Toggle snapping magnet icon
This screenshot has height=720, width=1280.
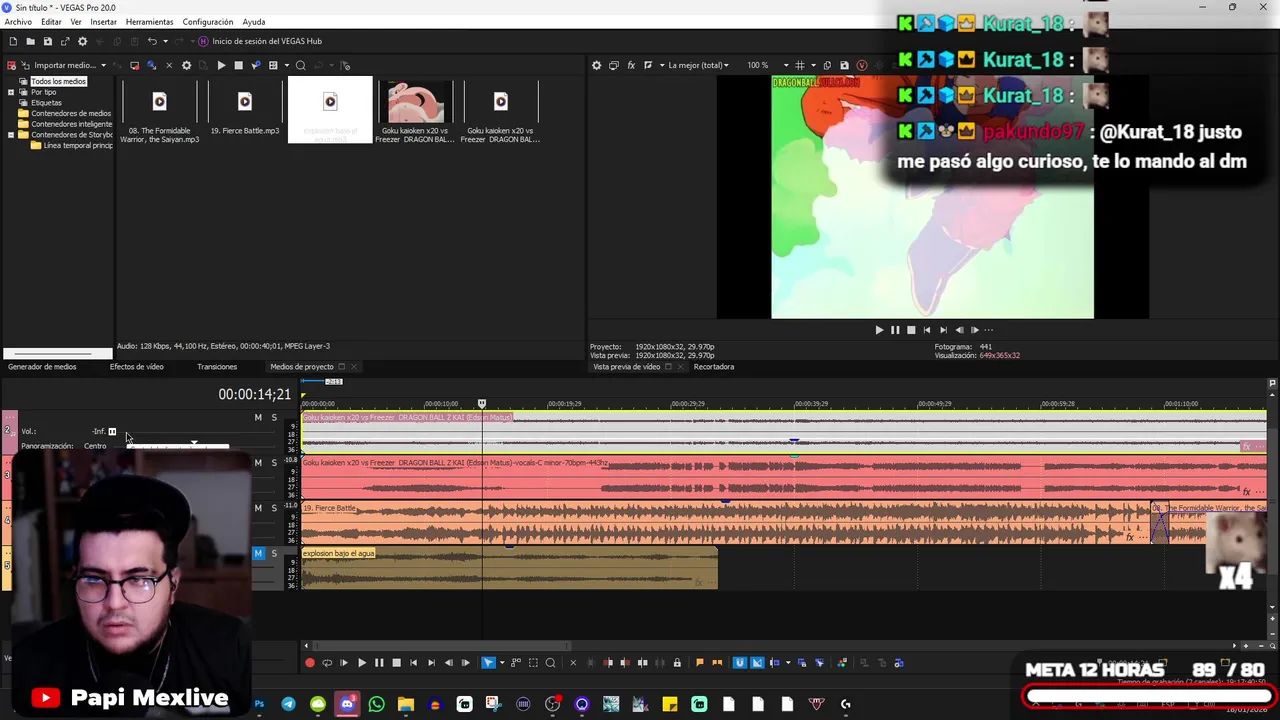coord(740,663)
